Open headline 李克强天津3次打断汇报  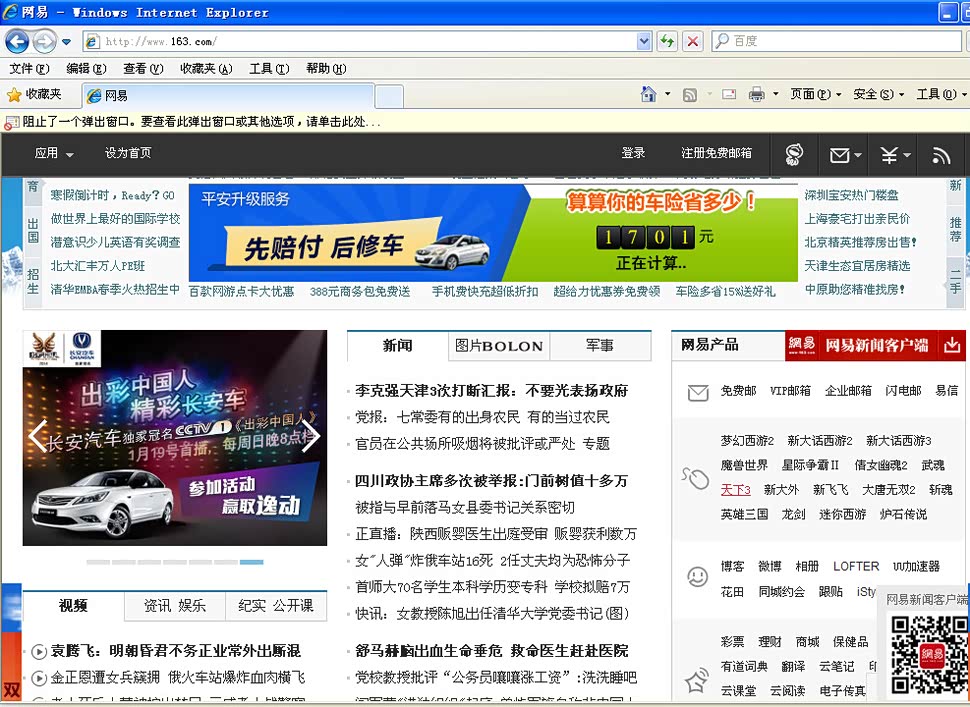[492, 391]
